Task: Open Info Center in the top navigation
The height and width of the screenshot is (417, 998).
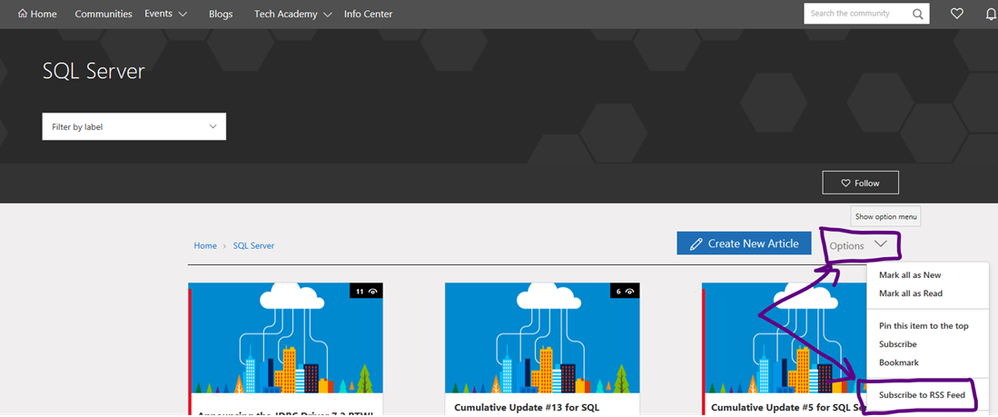Action: tap(368, 13)
